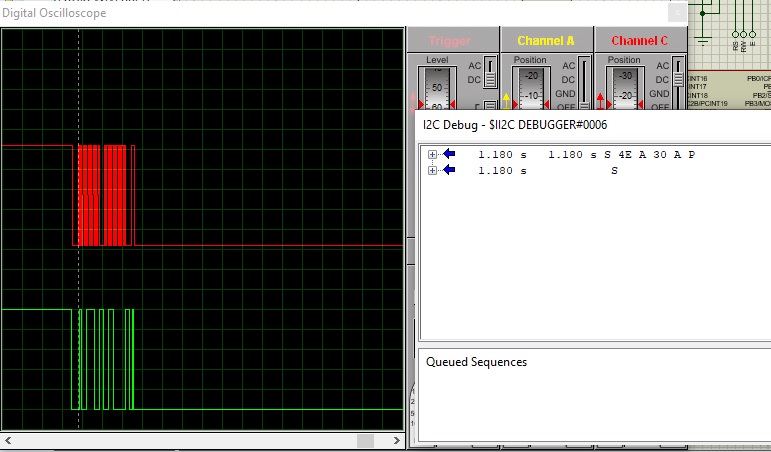This screenshot has height=452, width=771.
Task: Select the Trigger panel header
Action: click(450, 41)
